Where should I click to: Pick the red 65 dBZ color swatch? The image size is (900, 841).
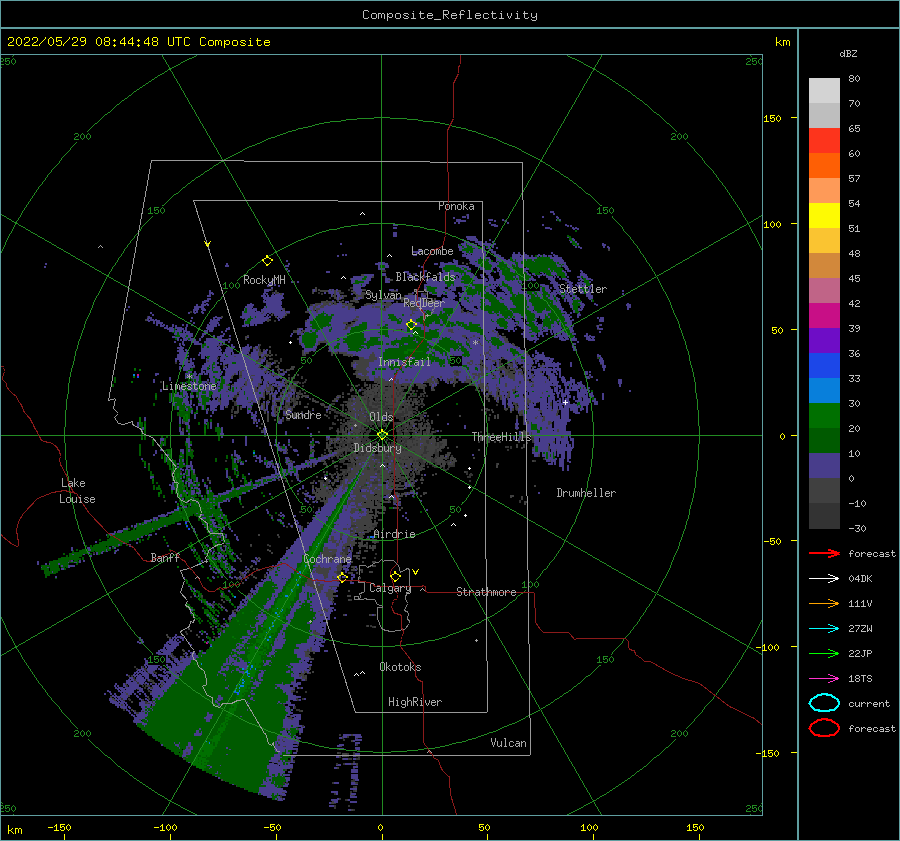[824, 141]
